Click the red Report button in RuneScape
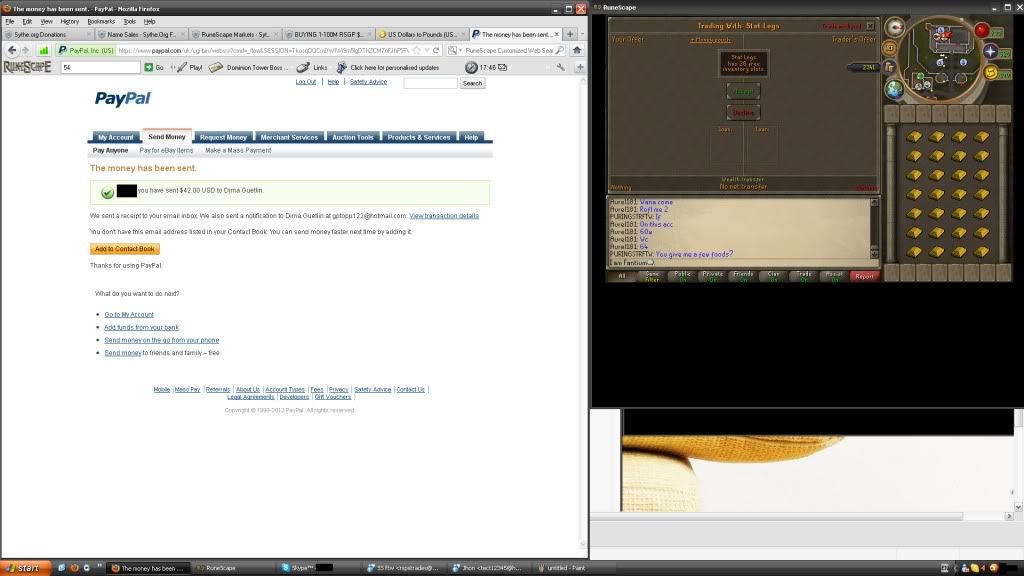The image size is (1024, 576). coord(864,276)
